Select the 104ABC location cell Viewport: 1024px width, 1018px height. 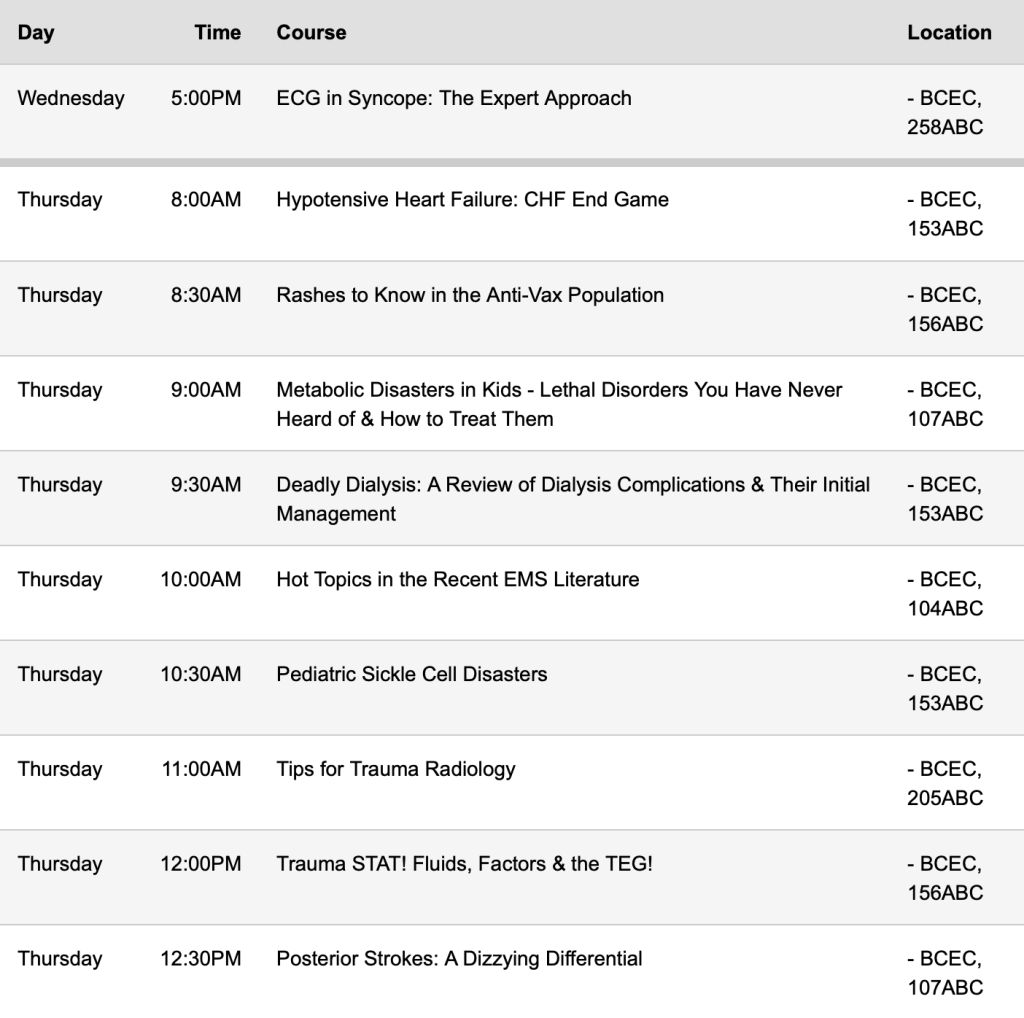[x=944, y=594]
